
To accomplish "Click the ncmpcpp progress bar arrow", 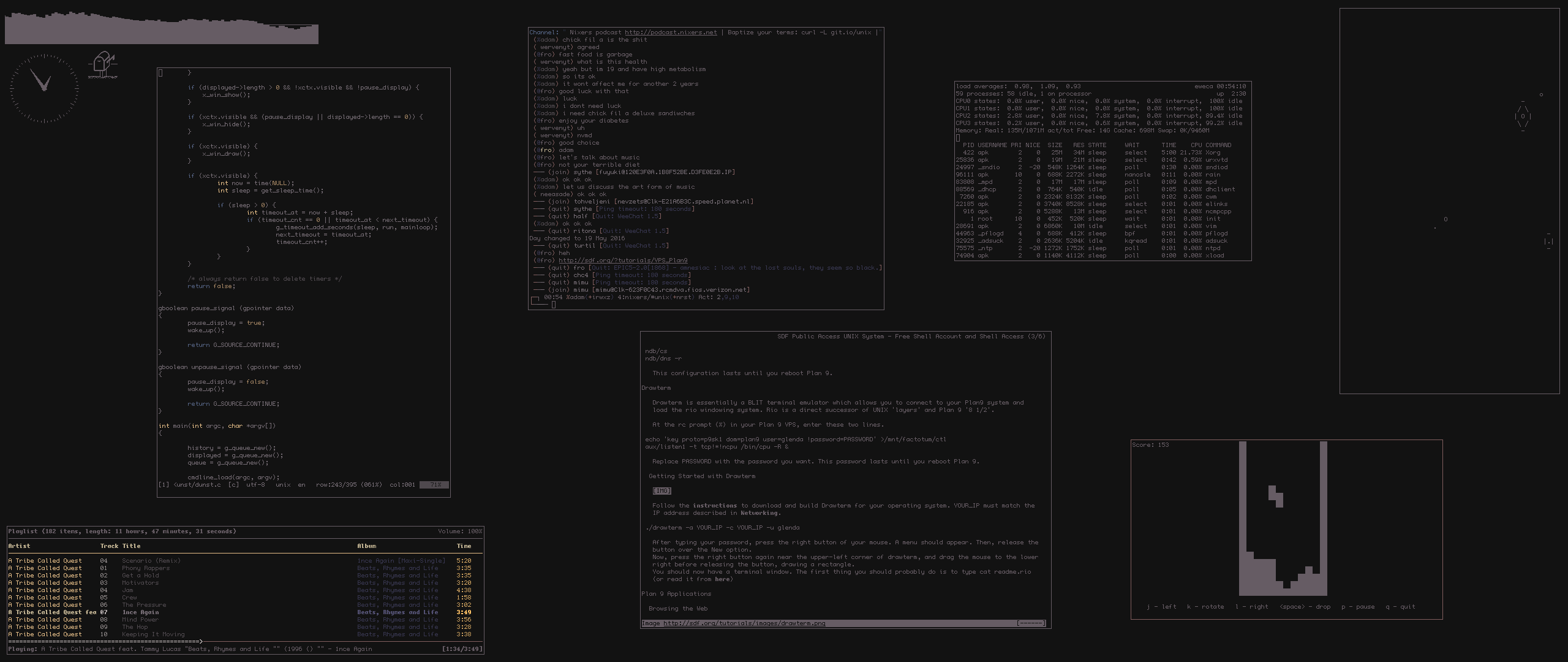I will point(200,641).
